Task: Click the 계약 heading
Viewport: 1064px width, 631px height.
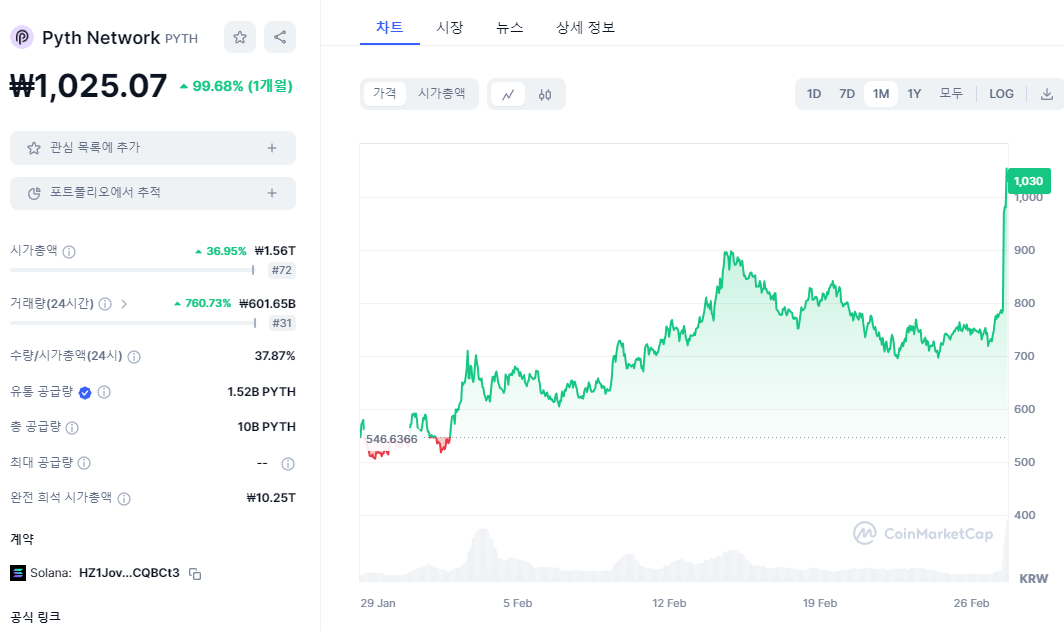Action: 22,539
